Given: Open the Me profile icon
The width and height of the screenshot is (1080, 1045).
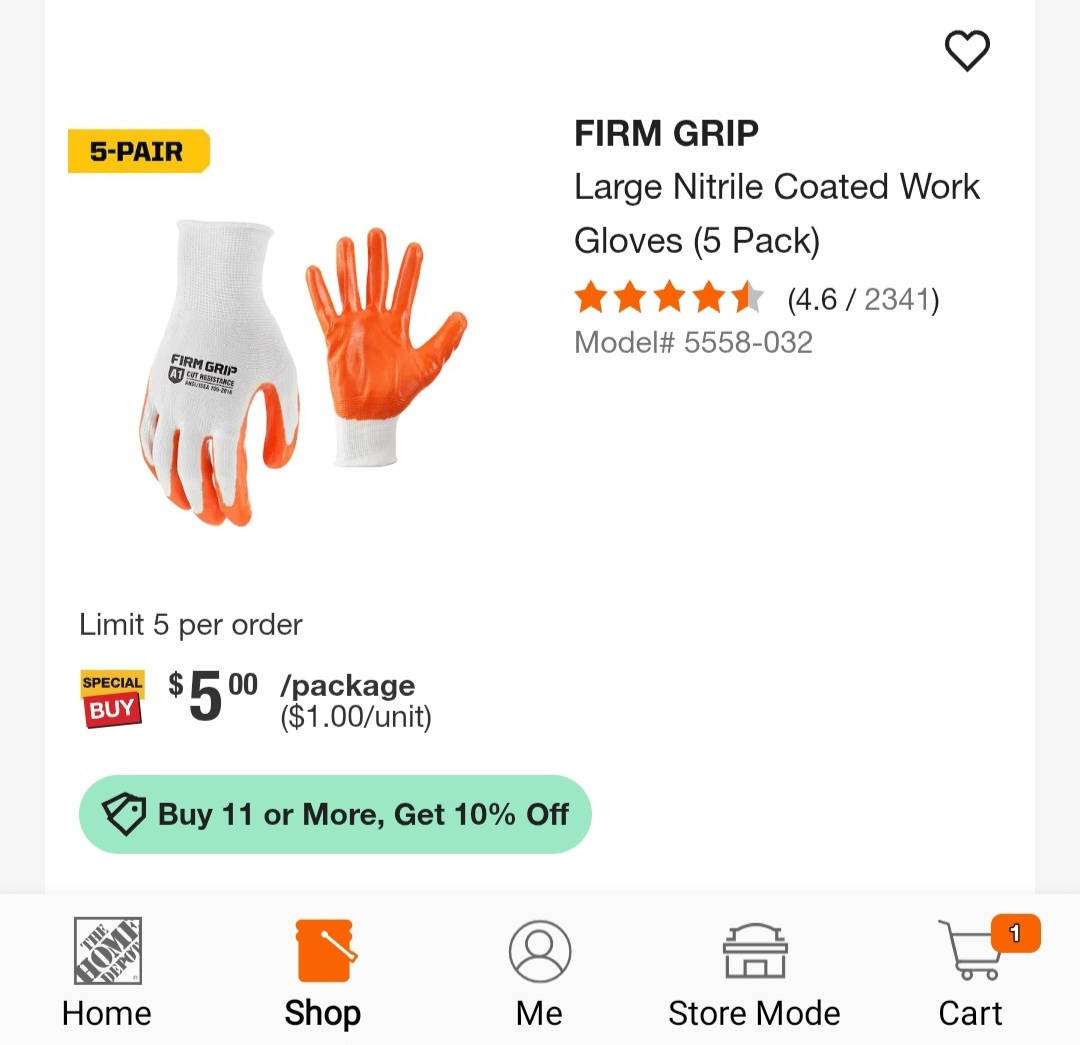Looking at the screenshot, I should coord(539,951).
